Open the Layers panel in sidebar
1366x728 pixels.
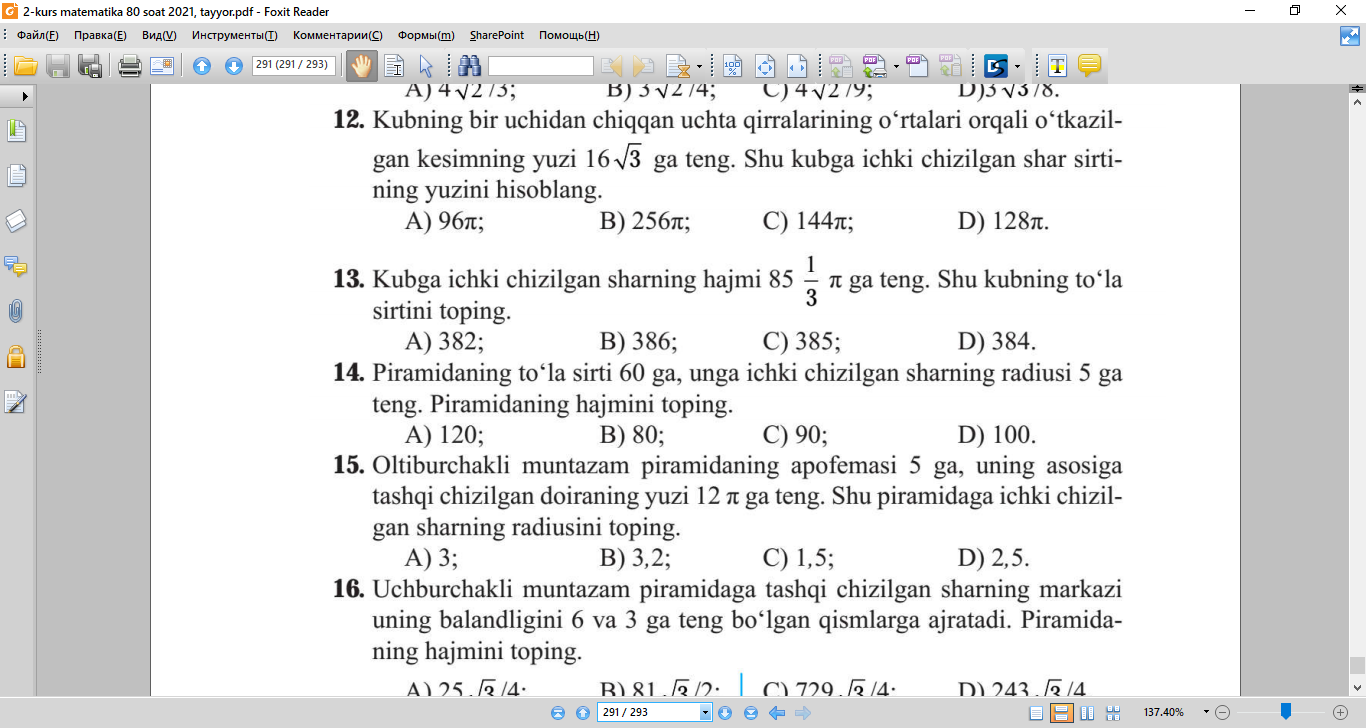[16, 221]
